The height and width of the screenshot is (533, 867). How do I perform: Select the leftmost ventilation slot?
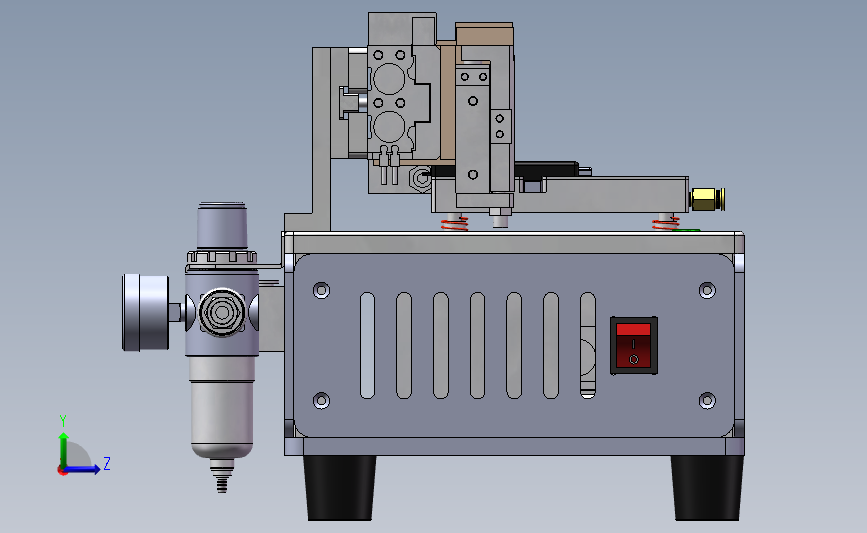[x=367, y=346]
